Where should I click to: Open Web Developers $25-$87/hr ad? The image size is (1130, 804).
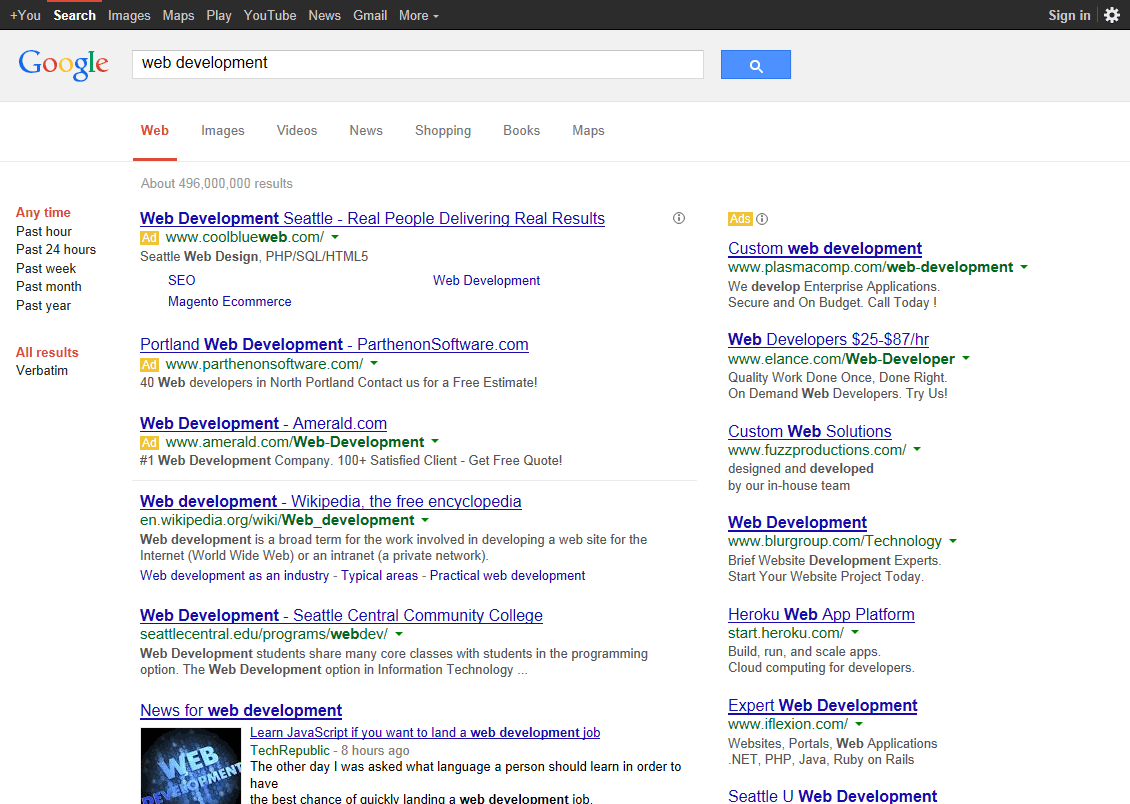(x=829, y=339)
